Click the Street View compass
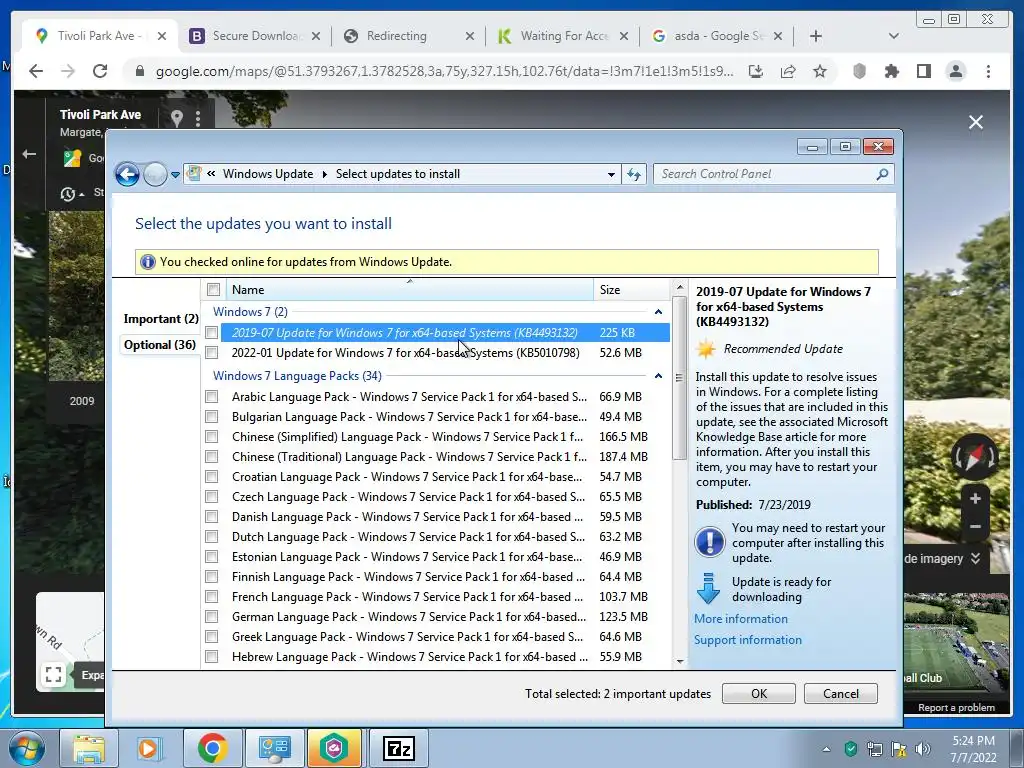 [974, 457]
